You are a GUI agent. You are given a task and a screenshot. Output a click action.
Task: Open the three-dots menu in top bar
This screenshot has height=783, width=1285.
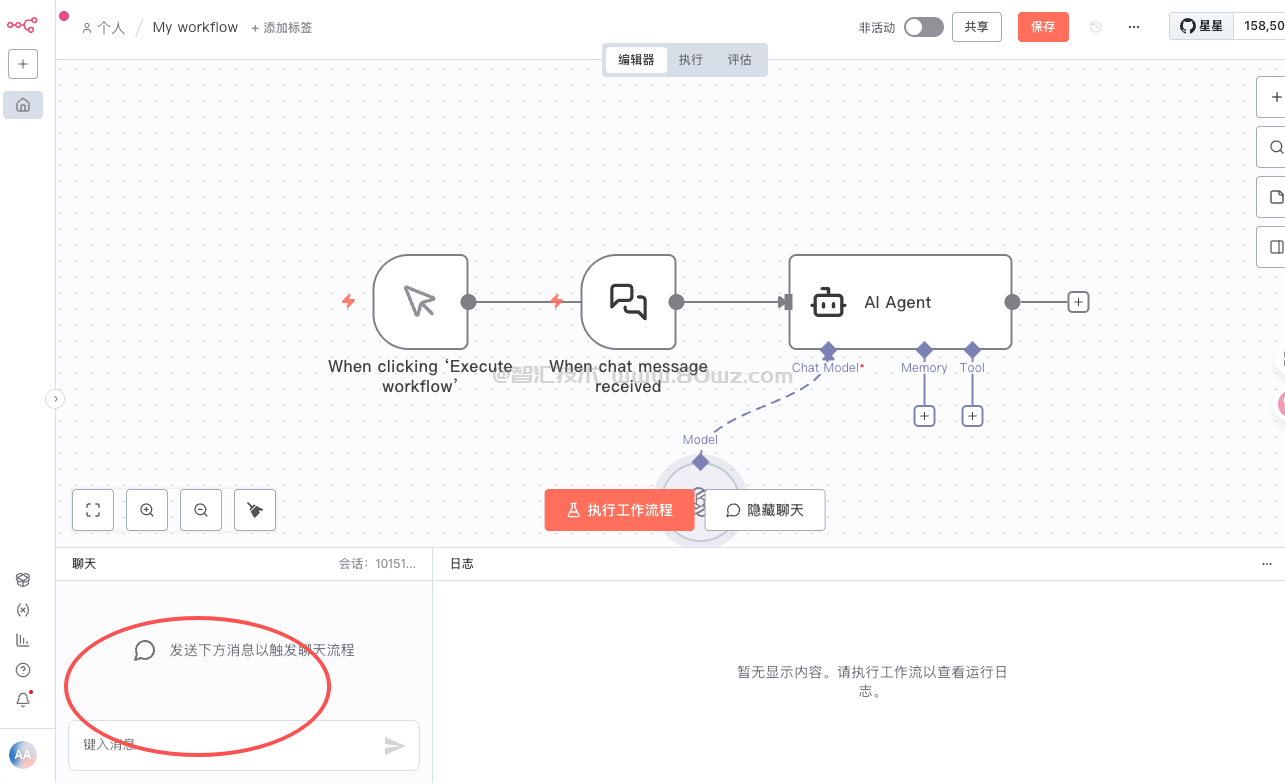(1134, 27)
